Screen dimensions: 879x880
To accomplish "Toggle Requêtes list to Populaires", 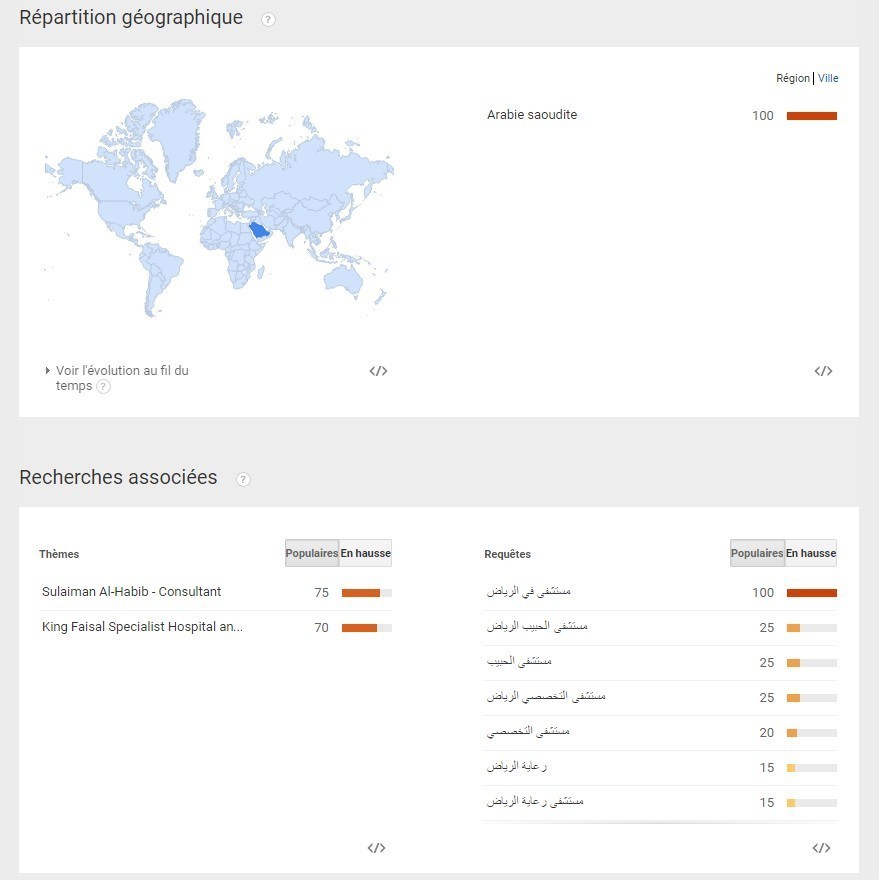I will [x=757, y=553].
